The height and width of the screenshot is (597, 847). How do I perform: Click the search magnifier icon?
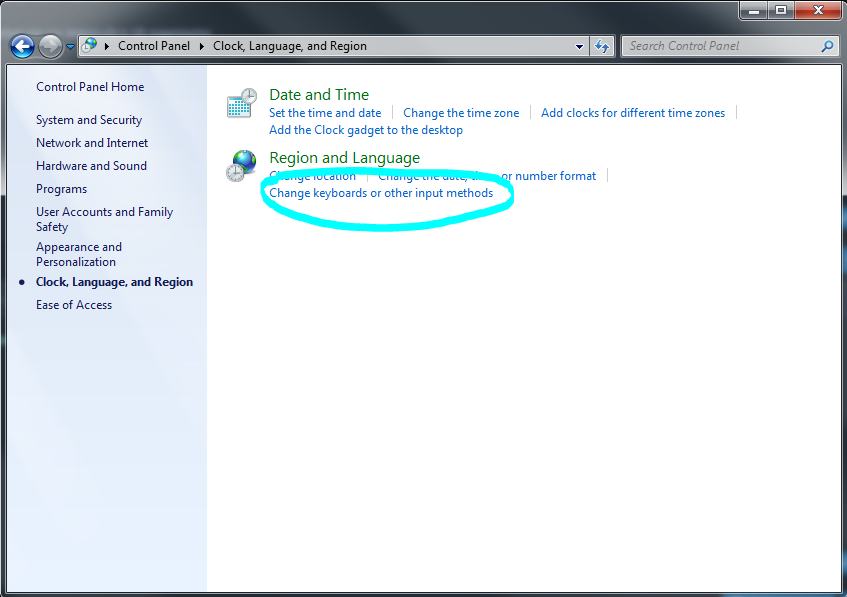[828, 46]
